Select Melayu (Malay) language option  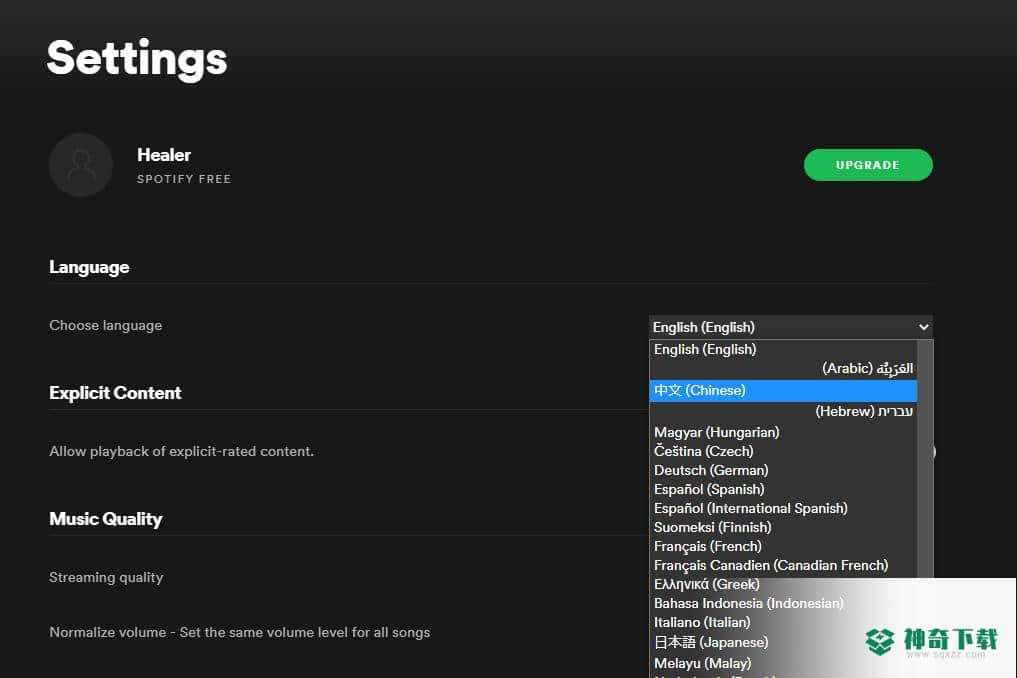tap(783, 663)
